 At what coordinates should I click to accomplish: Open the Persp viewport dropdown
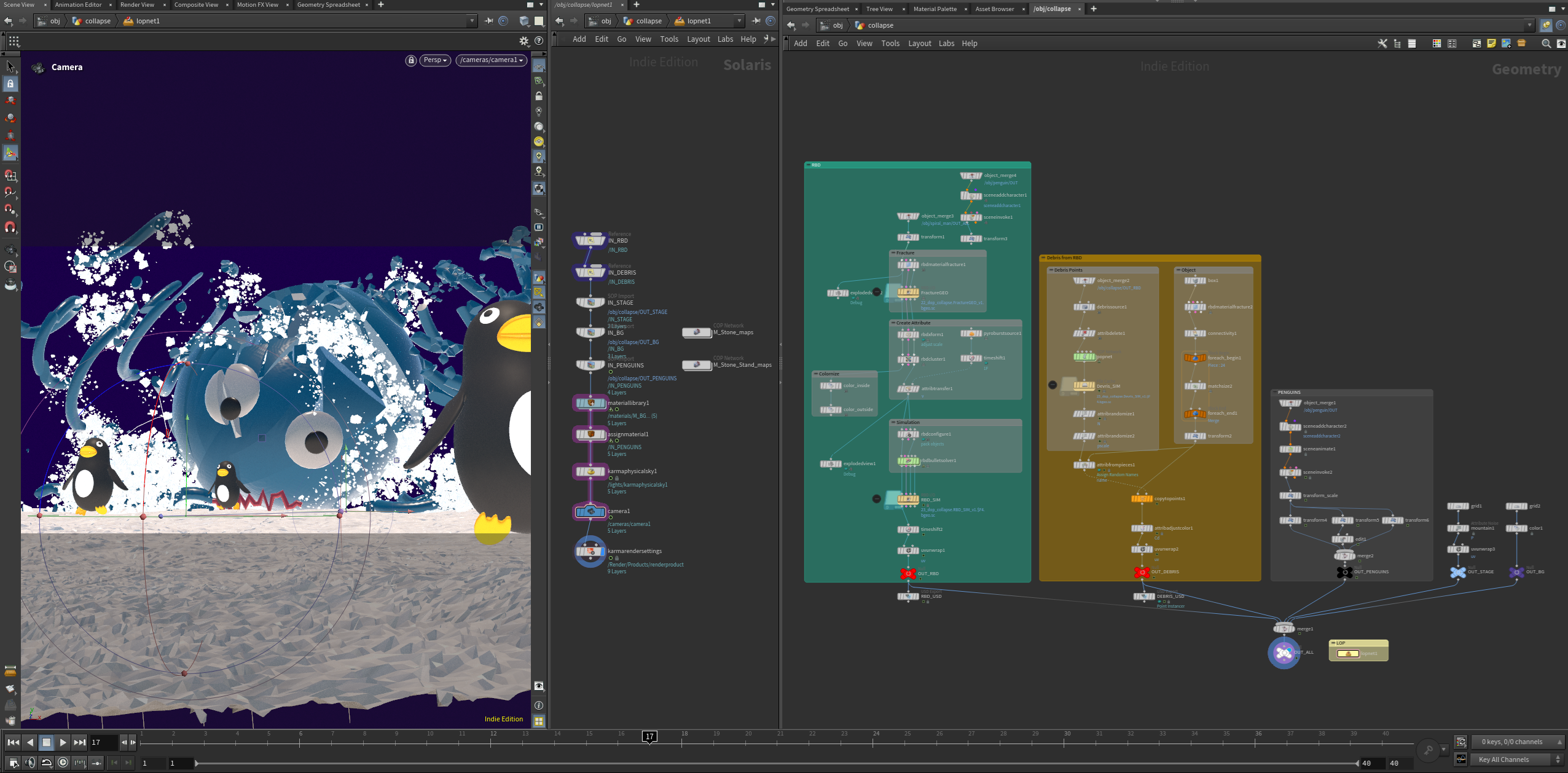pos(435,60)
